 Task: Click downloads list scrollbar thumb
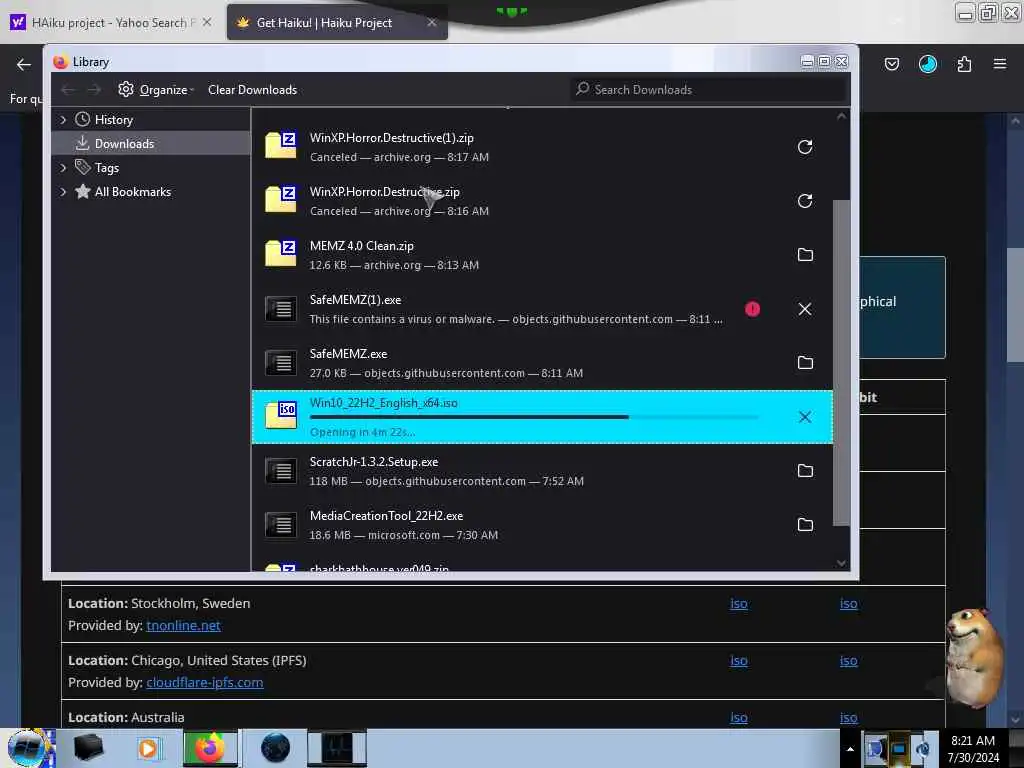(841, 362)
